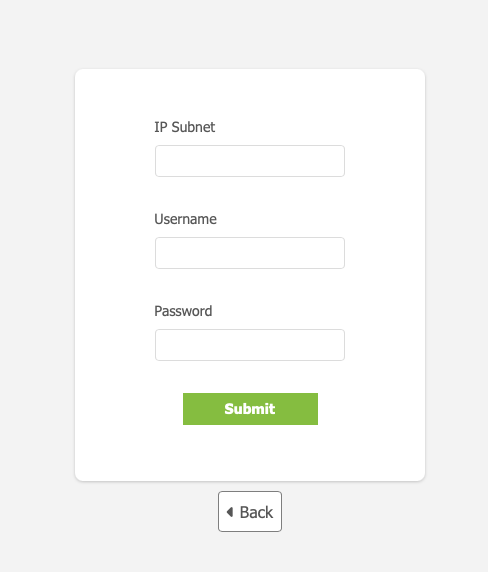Set focus on the Username textbox

coord(250,253)
